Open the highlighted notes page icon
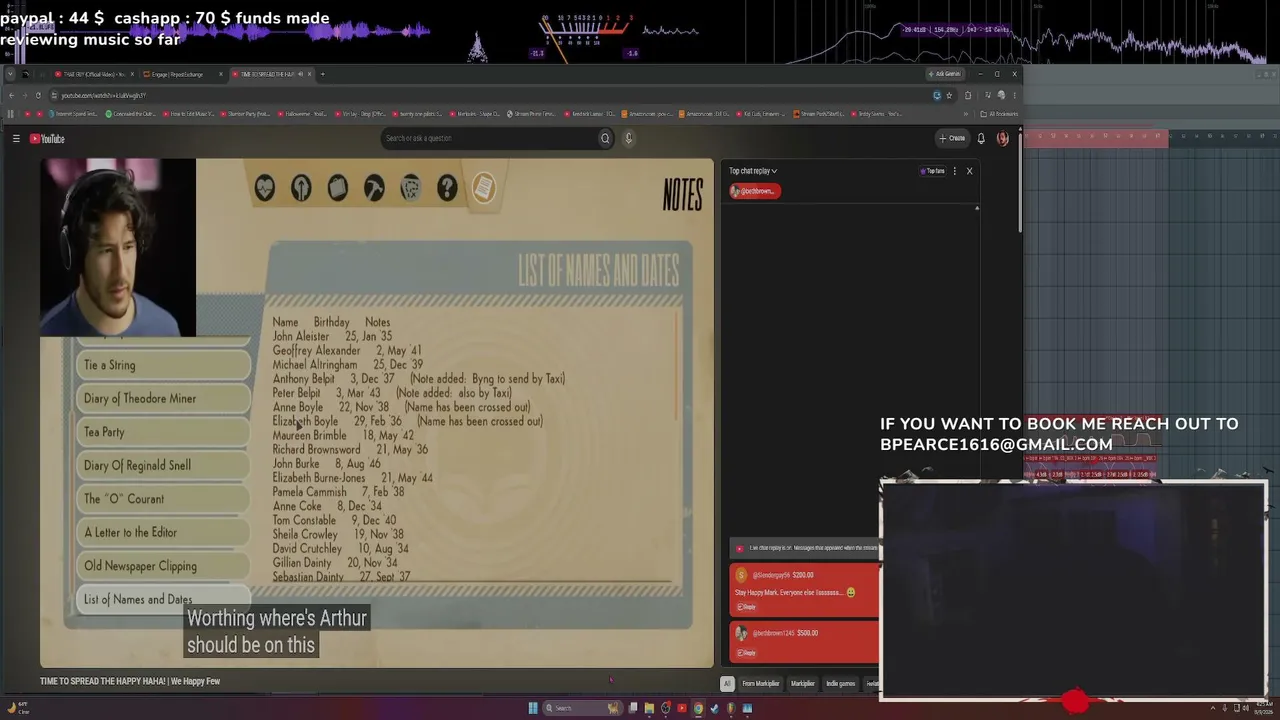1280x720 pixels. pyautogui.click(x=483, y=187)
